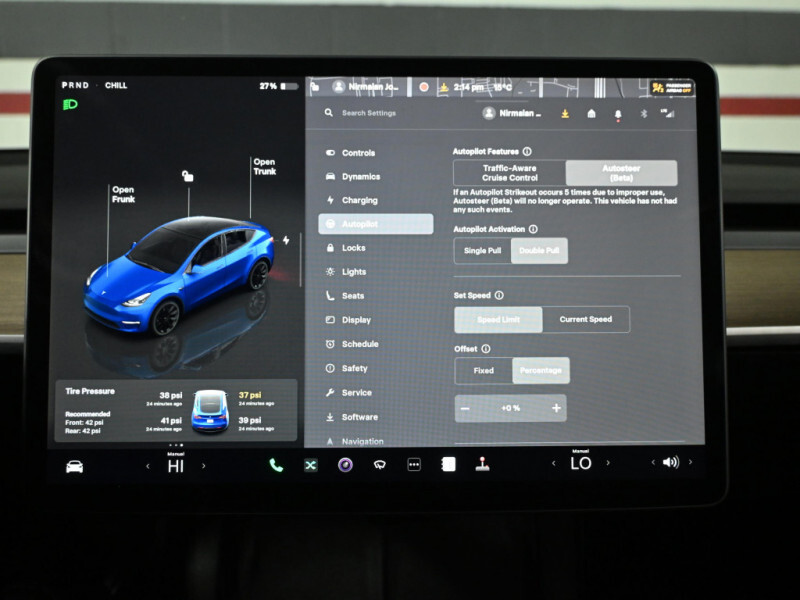Lower passenger temperature with left chevron
800x600 pixels.
[553, 464]
